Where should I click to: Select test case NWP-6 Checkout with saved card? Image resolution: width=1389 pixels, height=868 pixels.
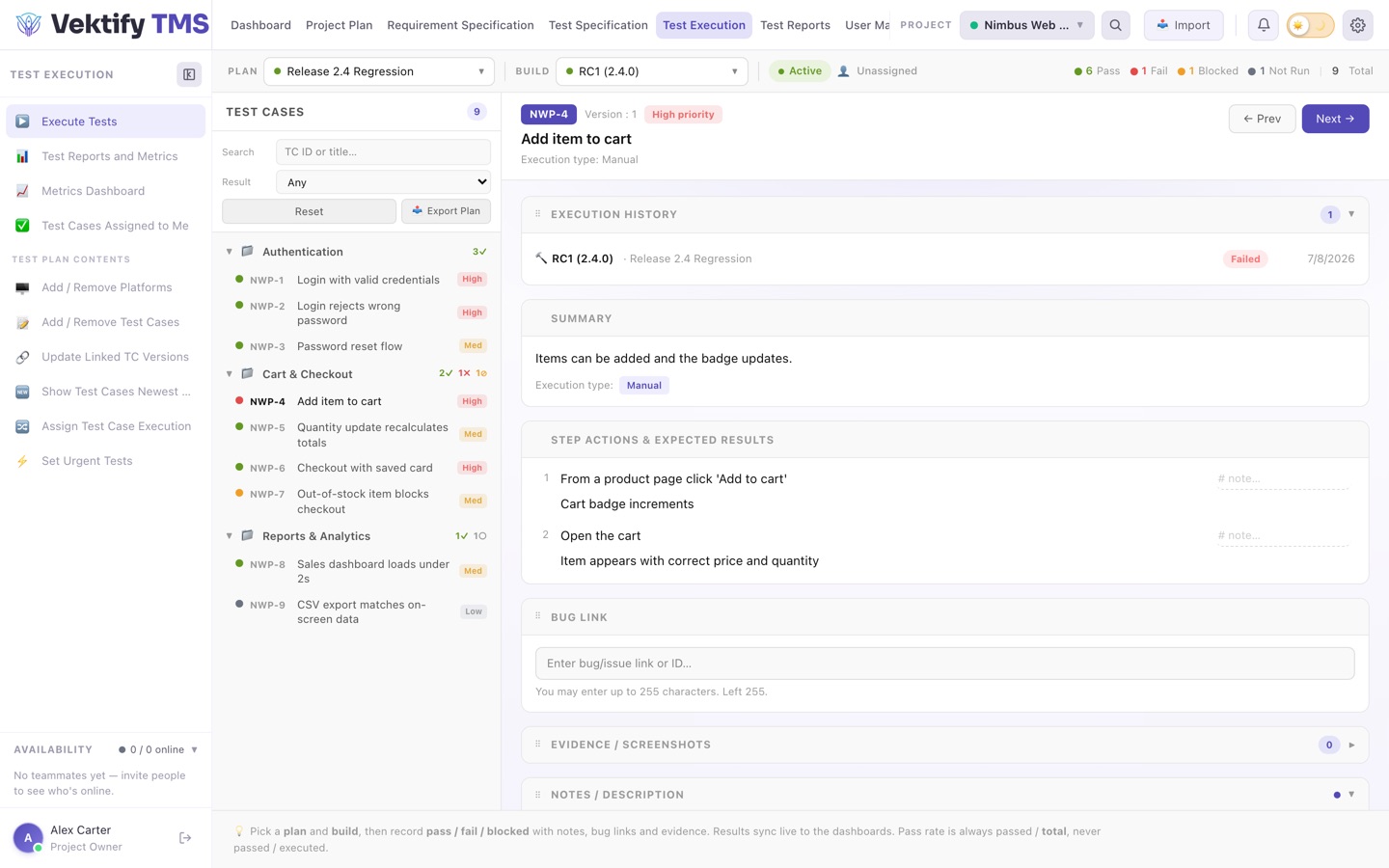[x=361, y=468]
